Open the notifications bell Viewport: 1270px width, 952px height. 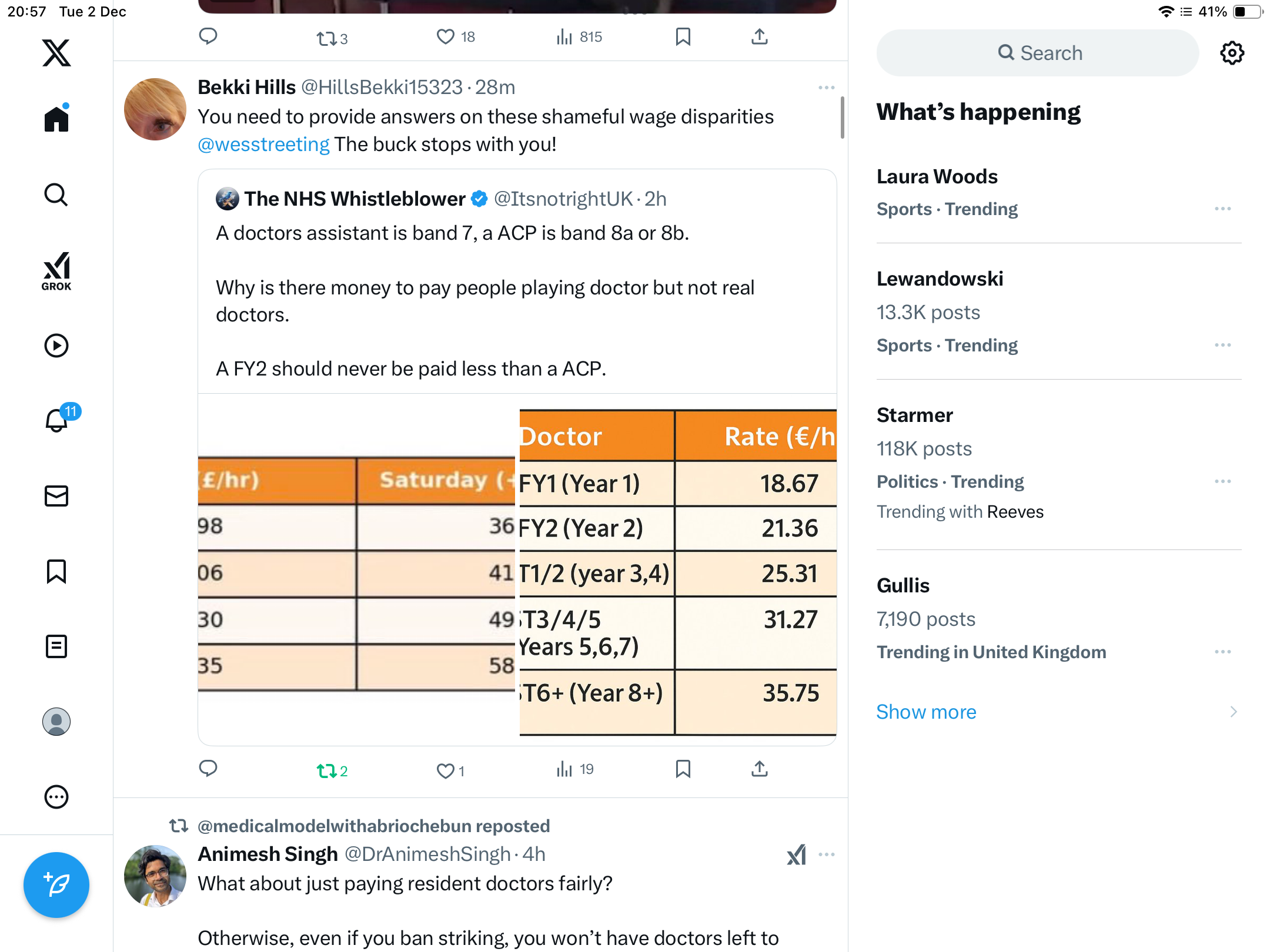(x=57, y=420)
